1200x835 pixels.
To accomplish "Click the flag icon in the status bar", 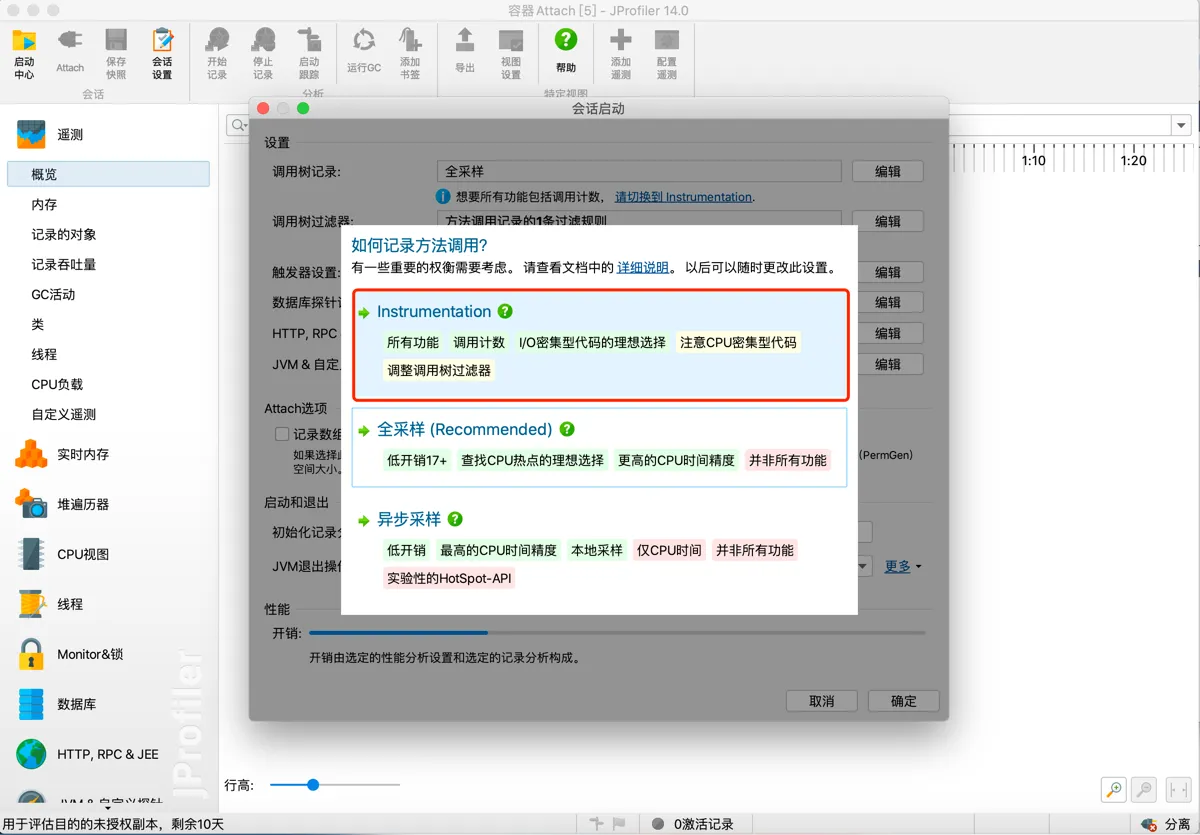I will (619, 824).
